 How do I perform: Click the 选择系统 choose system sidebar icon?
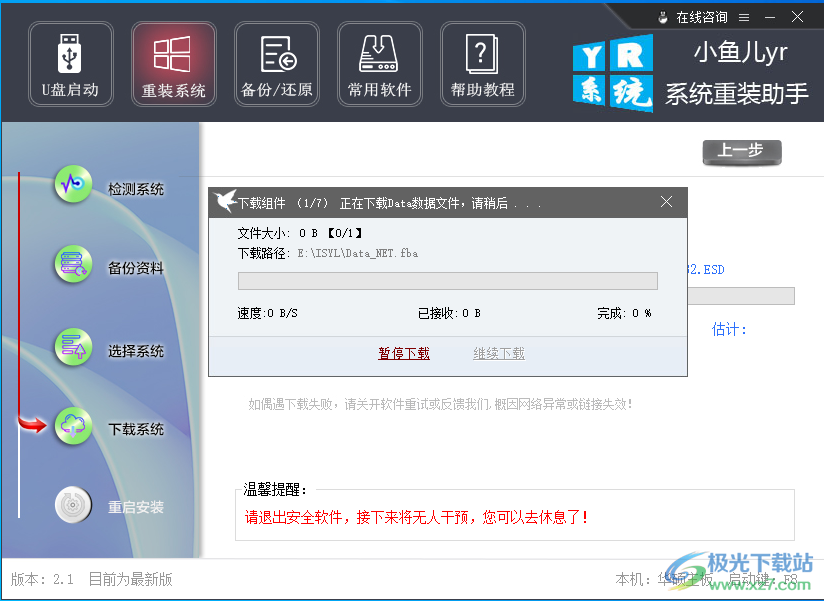click(72, 345)
